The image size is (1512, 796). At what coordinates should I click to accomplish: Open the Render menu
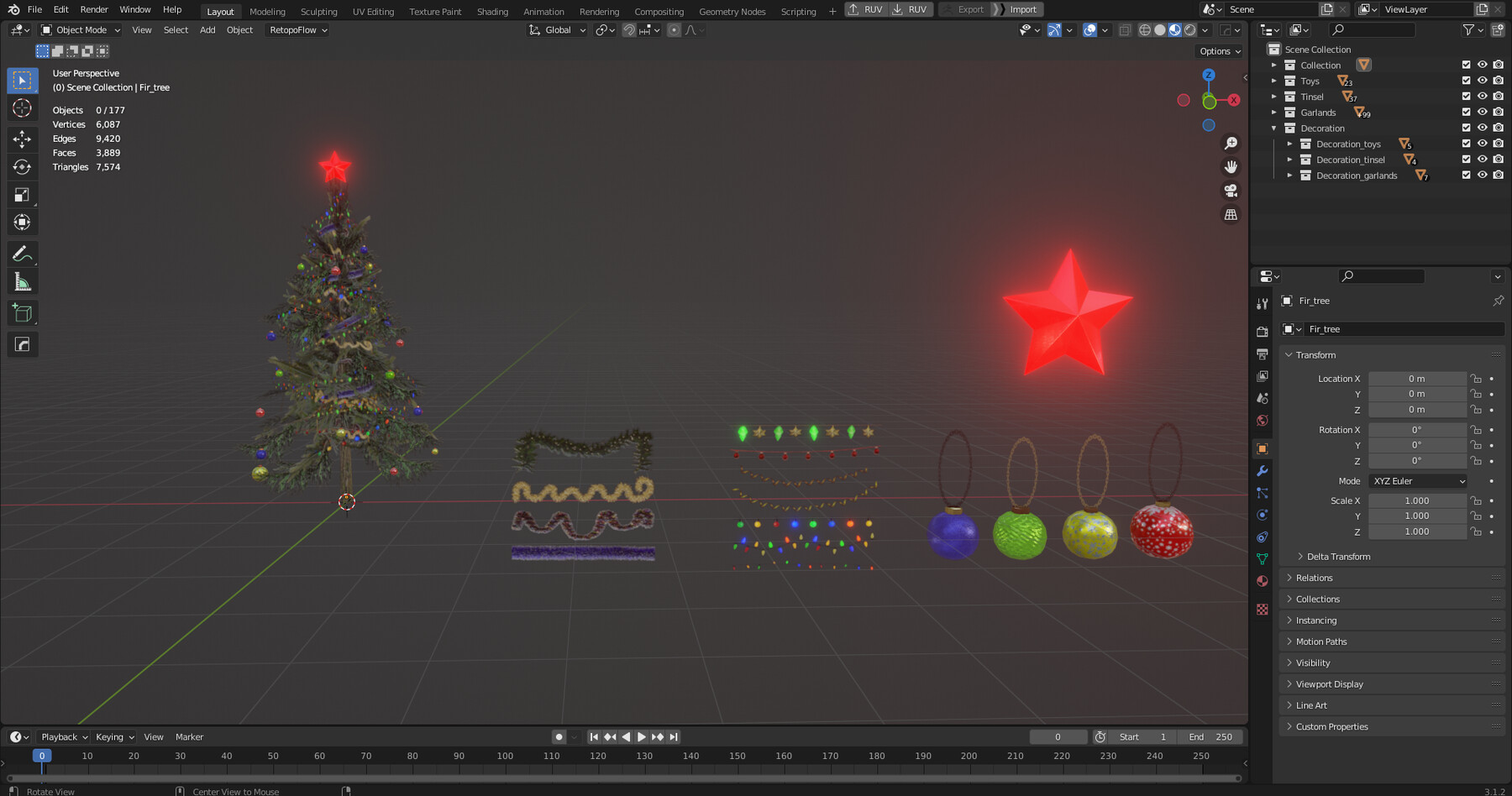(93, 9)
